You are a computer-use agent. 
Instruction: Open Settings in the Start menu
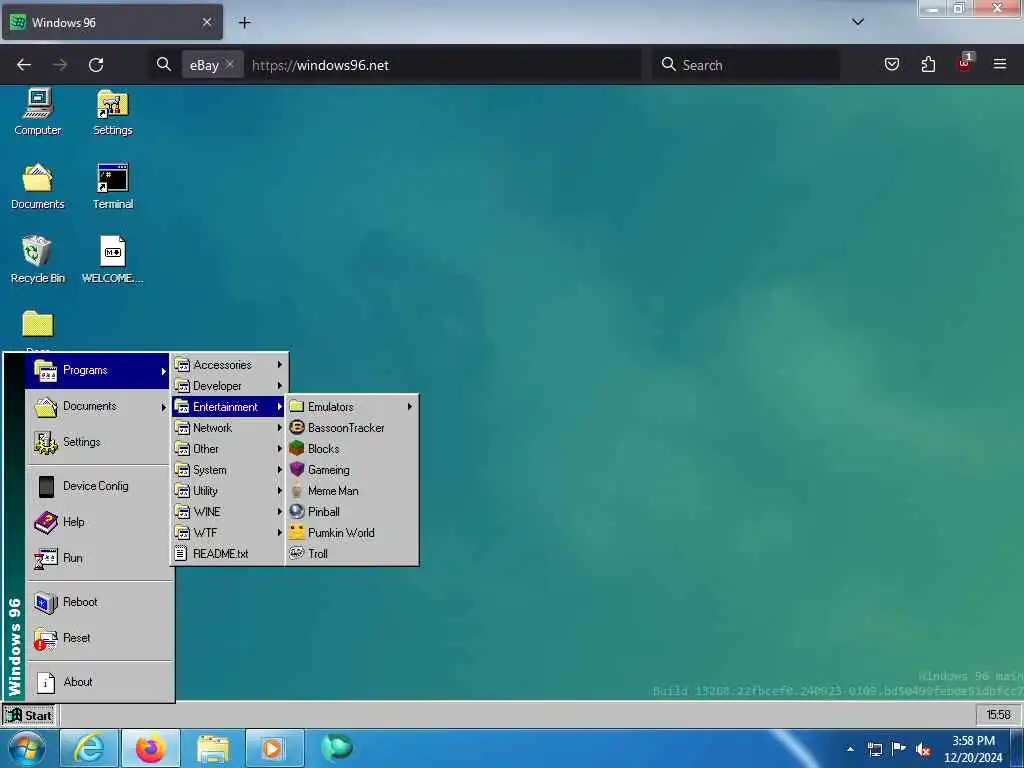99,442
